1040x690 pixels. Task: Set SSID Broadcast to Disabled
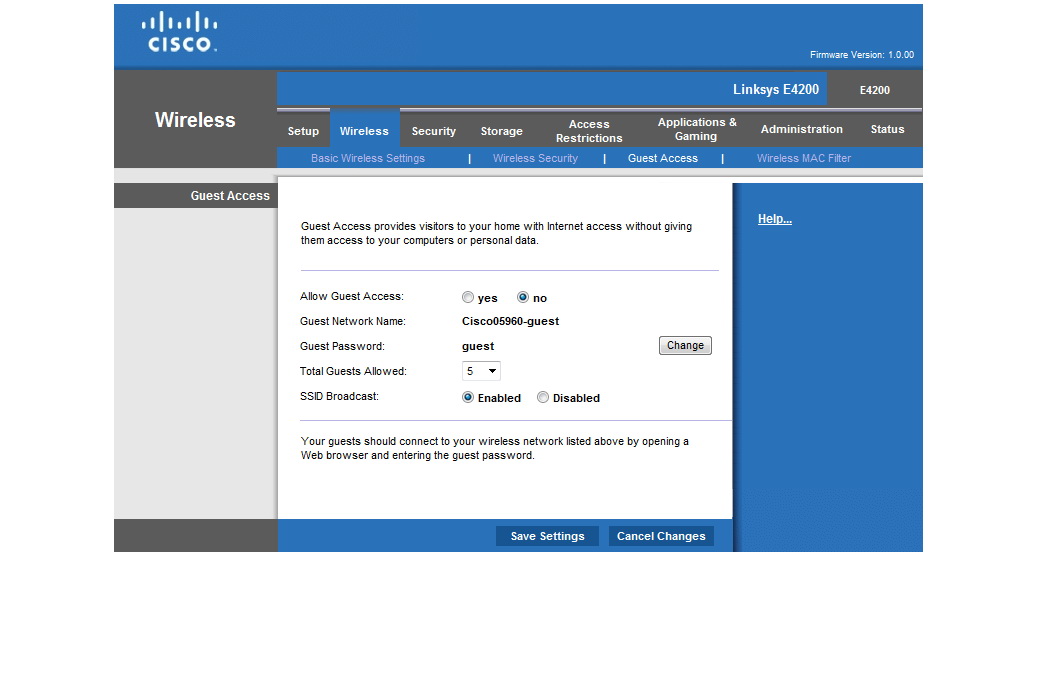[543, 398]
